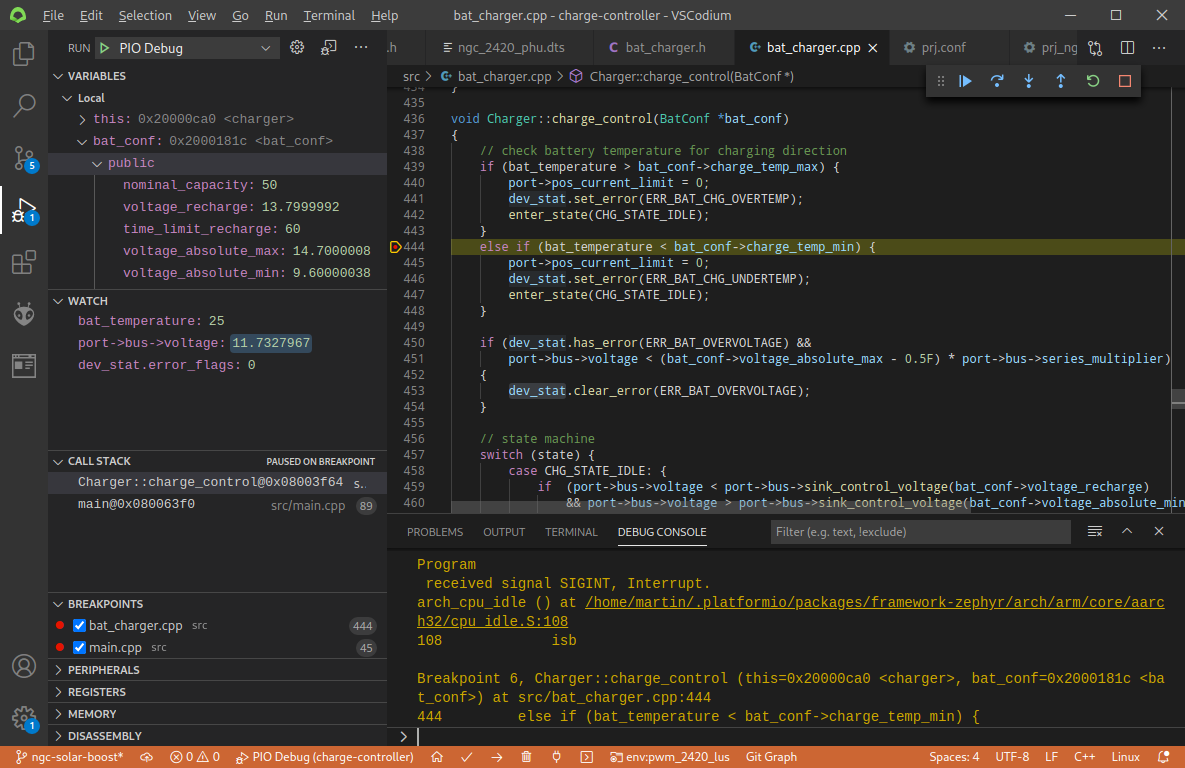Open the Manage gear in activity bar

point(23,718)
